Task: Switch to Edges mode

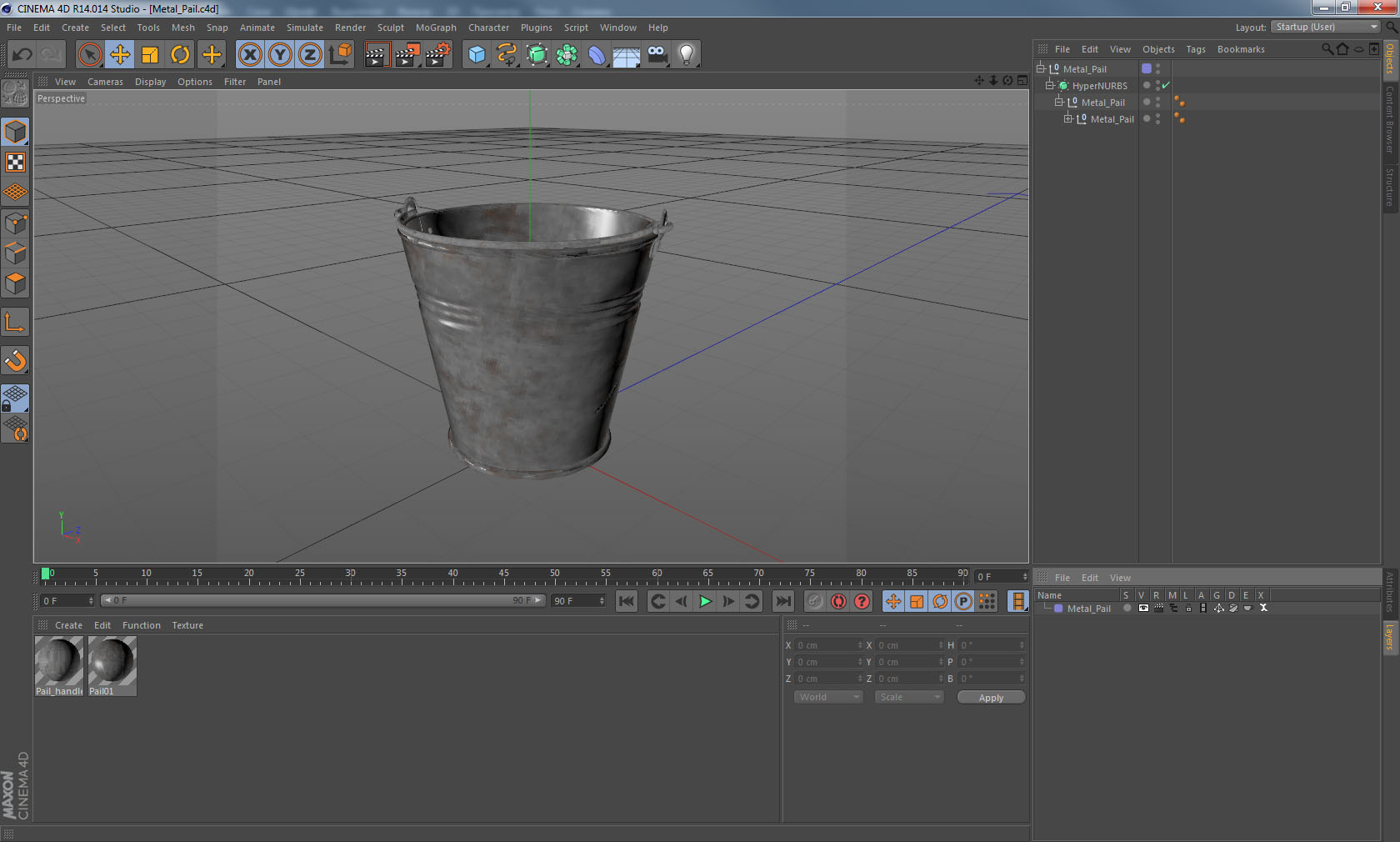Action: pyautogui.click(x=16, y=253)
